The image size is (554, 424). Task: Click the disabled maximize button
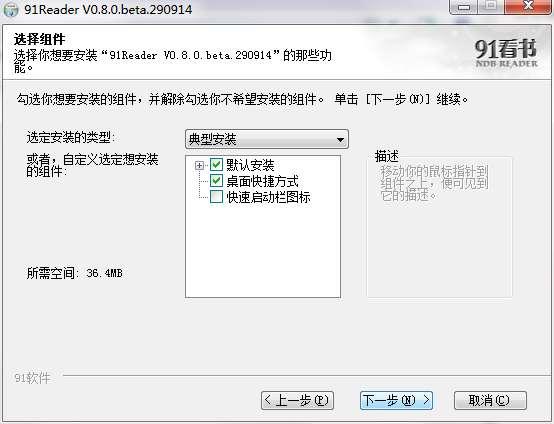[491, 7]
